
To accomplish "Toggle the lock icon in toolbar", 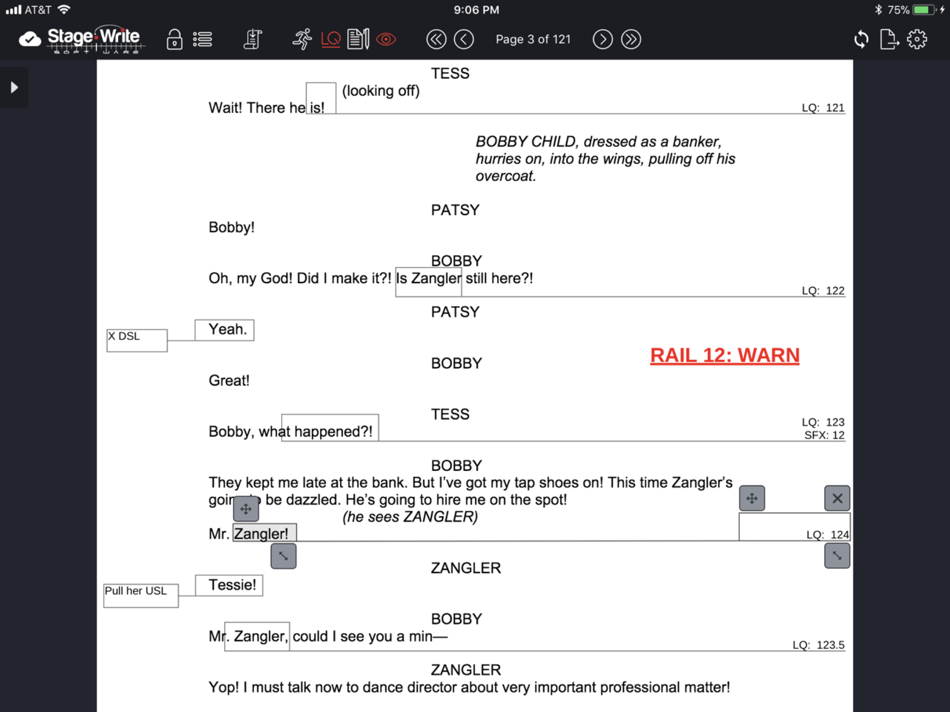I will coord(174,39).
